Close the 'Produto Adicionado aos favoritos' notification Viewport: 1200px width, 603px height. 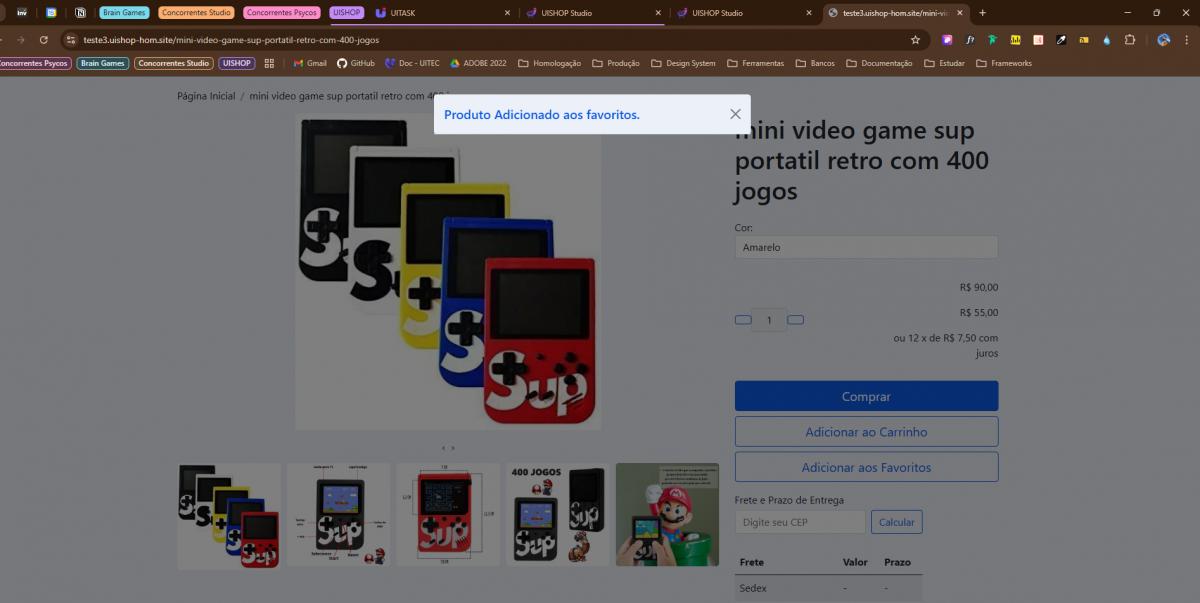pos(735,114)
